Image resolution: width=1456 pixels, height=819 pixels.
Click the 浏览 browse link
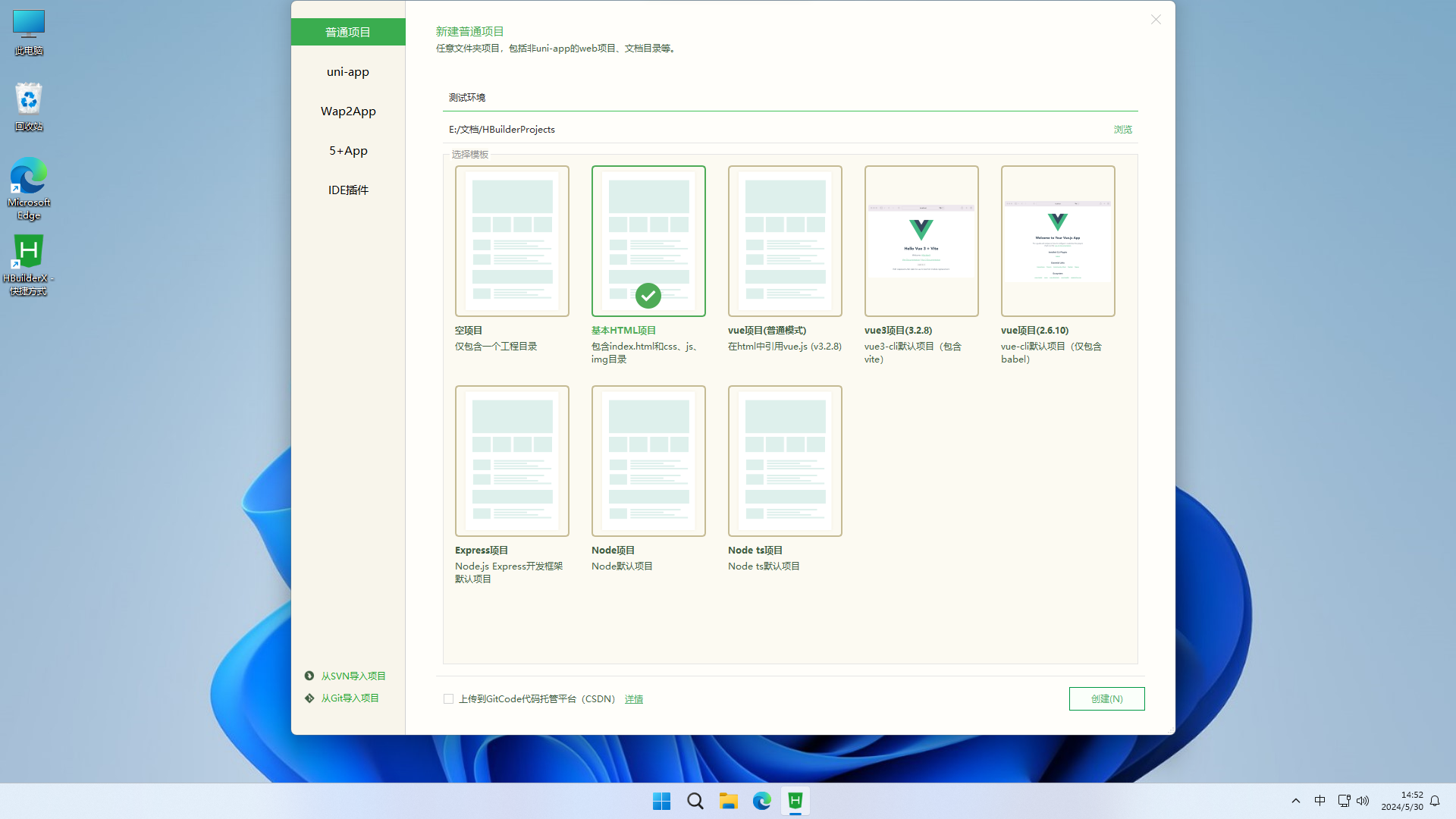coord(1122,130)
